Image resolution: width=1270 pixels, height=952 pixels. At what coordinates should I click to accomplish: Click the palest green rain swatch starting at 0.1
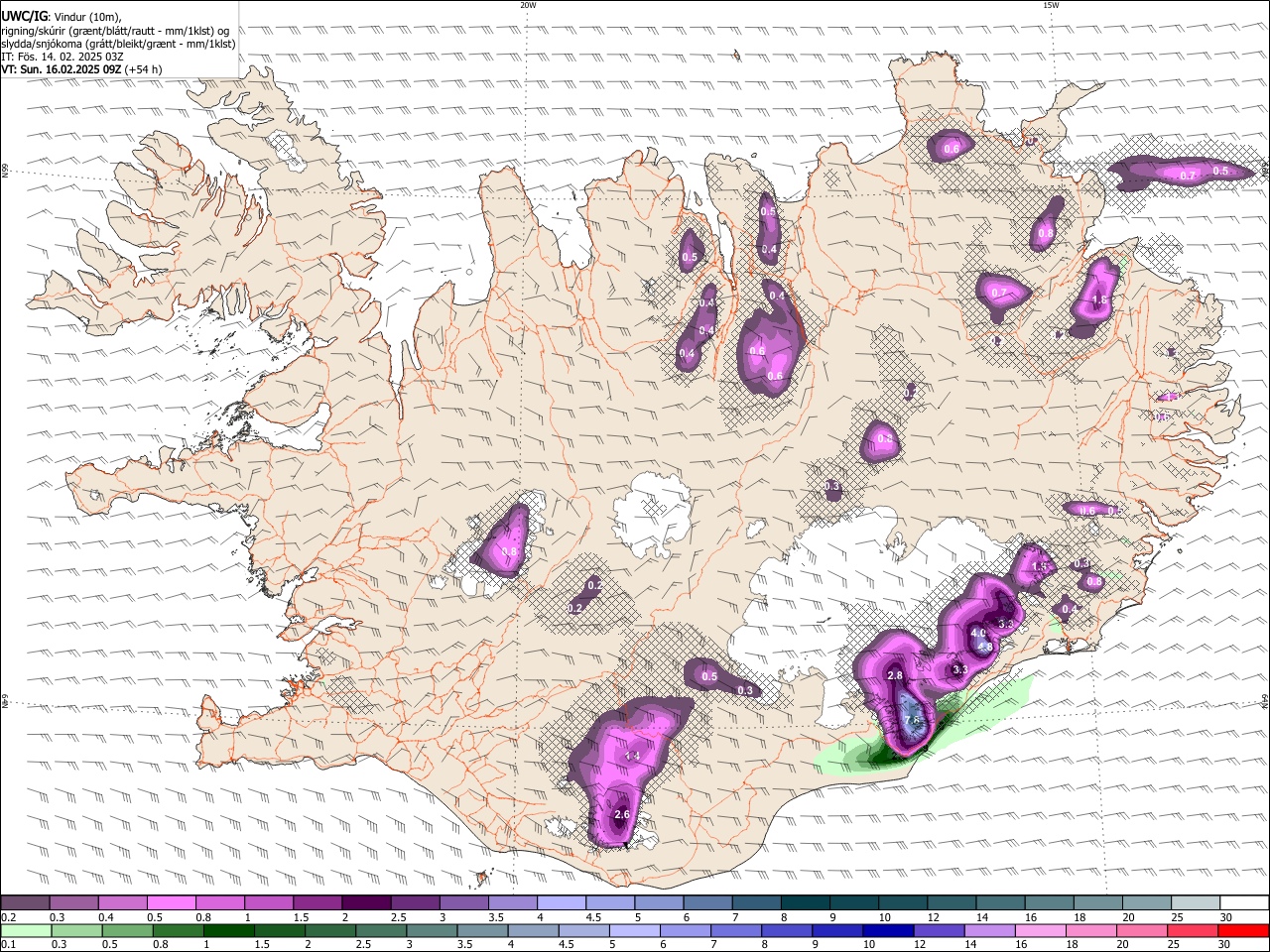(x=26, y=931)
